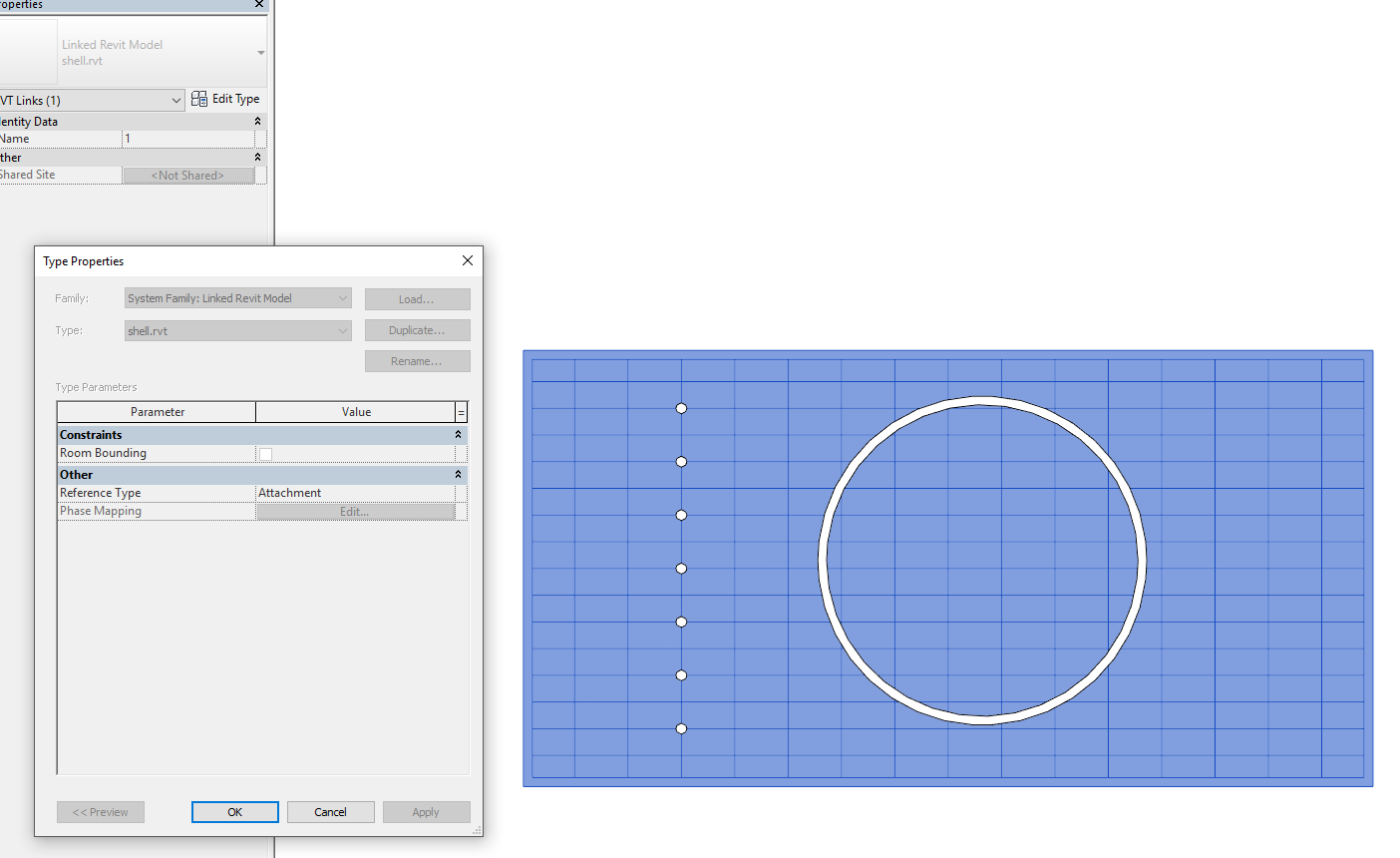Collapse the Identity Data section
The width and height of the screenshot is (1400, 858).
[x=256, y=121]
